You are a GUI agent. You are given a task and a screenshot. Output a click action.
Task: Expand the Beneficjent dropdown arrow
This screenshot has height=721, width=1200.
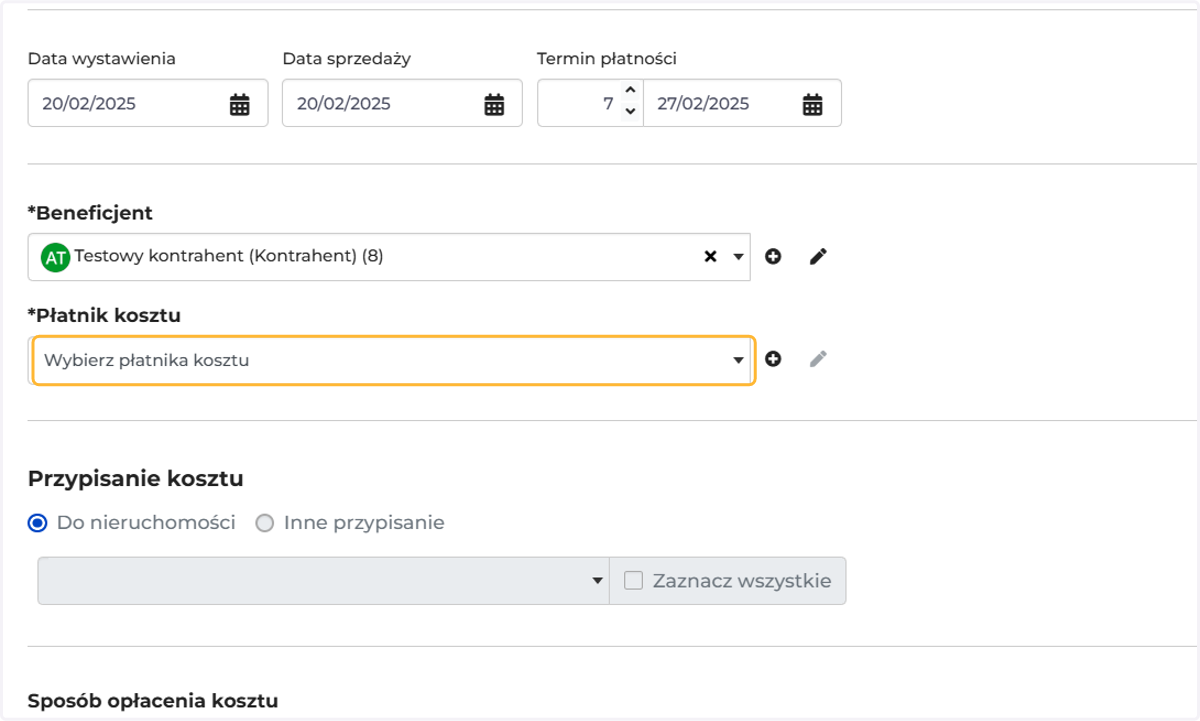click(x=738, y=257)
